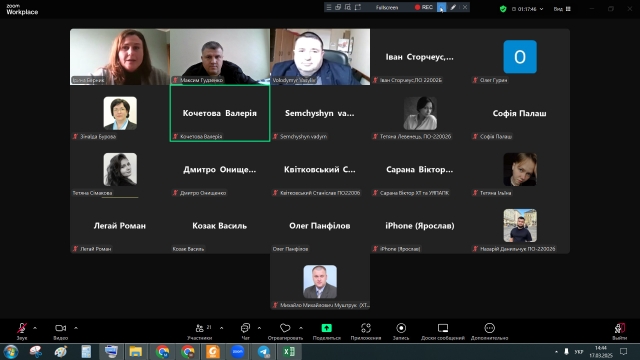The width and height of the screenshot is (640, 360).
Task: Select the Іван Сторчеус participant tile
Action: click(x=420, y=57)
